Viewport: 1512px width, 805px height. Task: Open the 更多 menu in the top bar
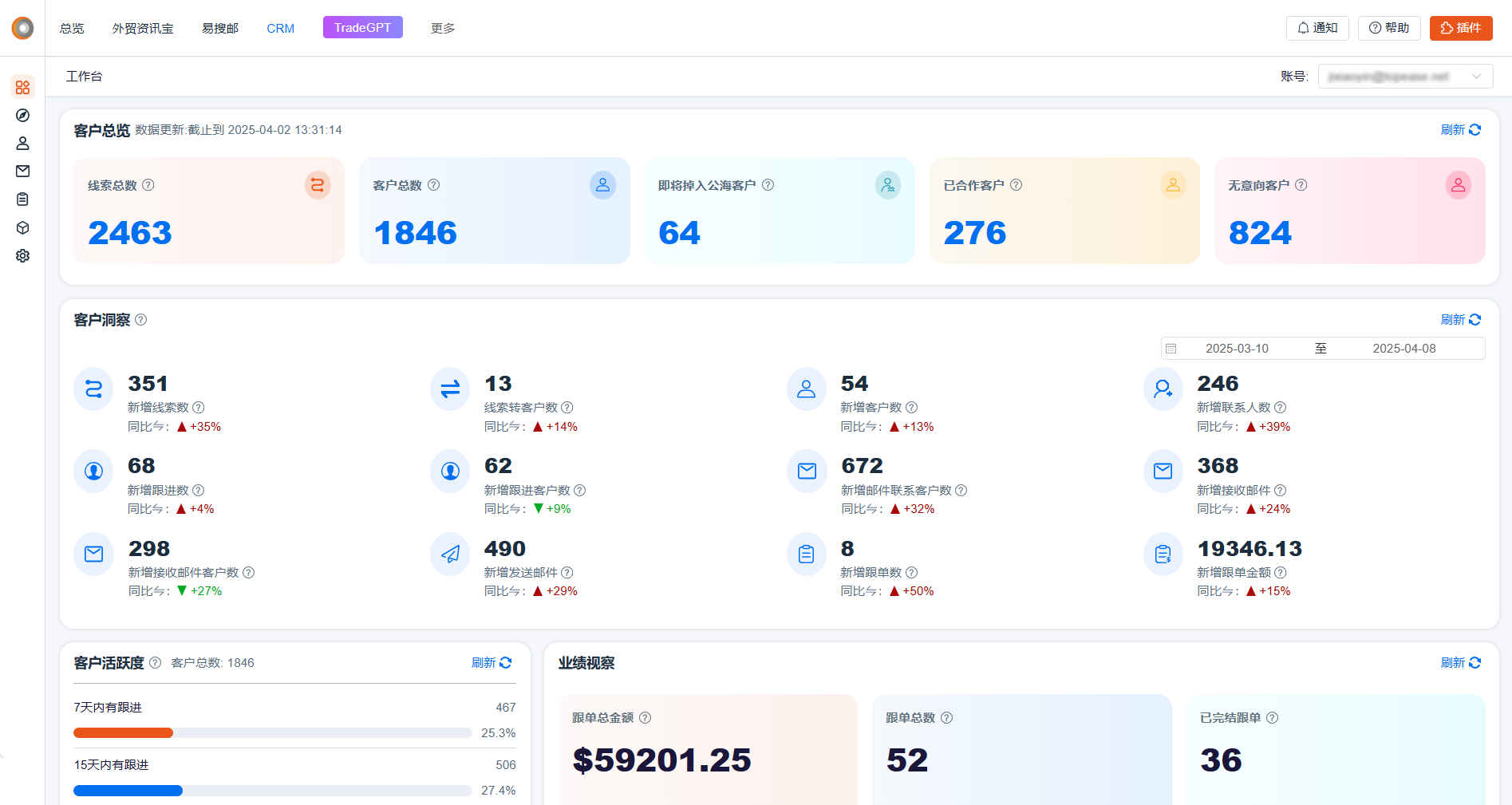(x=441, y=27)
